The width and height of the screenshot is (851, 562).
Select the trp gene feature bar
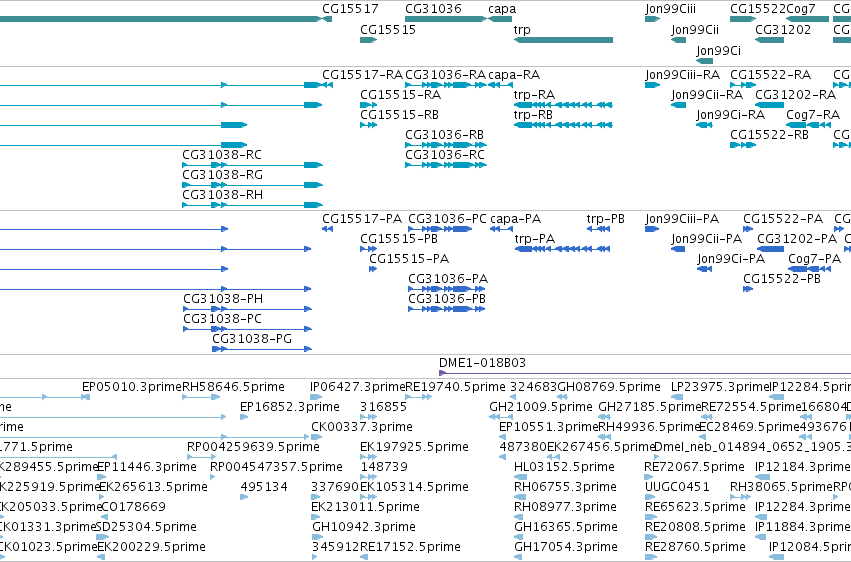tap(563, 40)
